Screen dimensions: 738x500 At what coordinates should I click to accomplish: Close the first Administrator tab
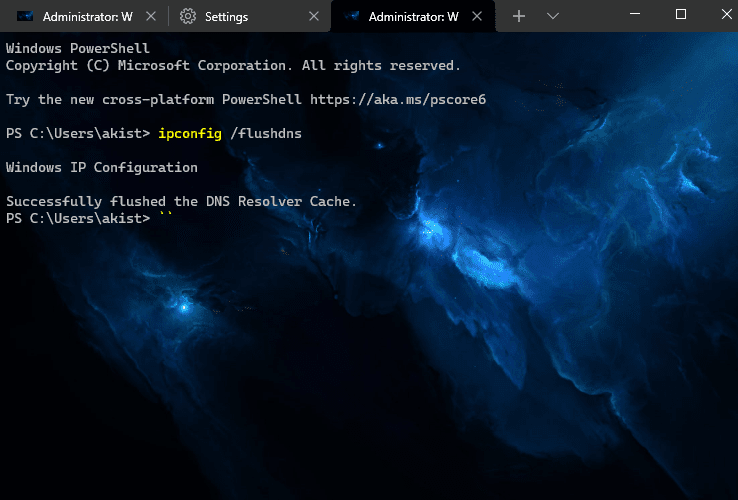click(151, 16)
